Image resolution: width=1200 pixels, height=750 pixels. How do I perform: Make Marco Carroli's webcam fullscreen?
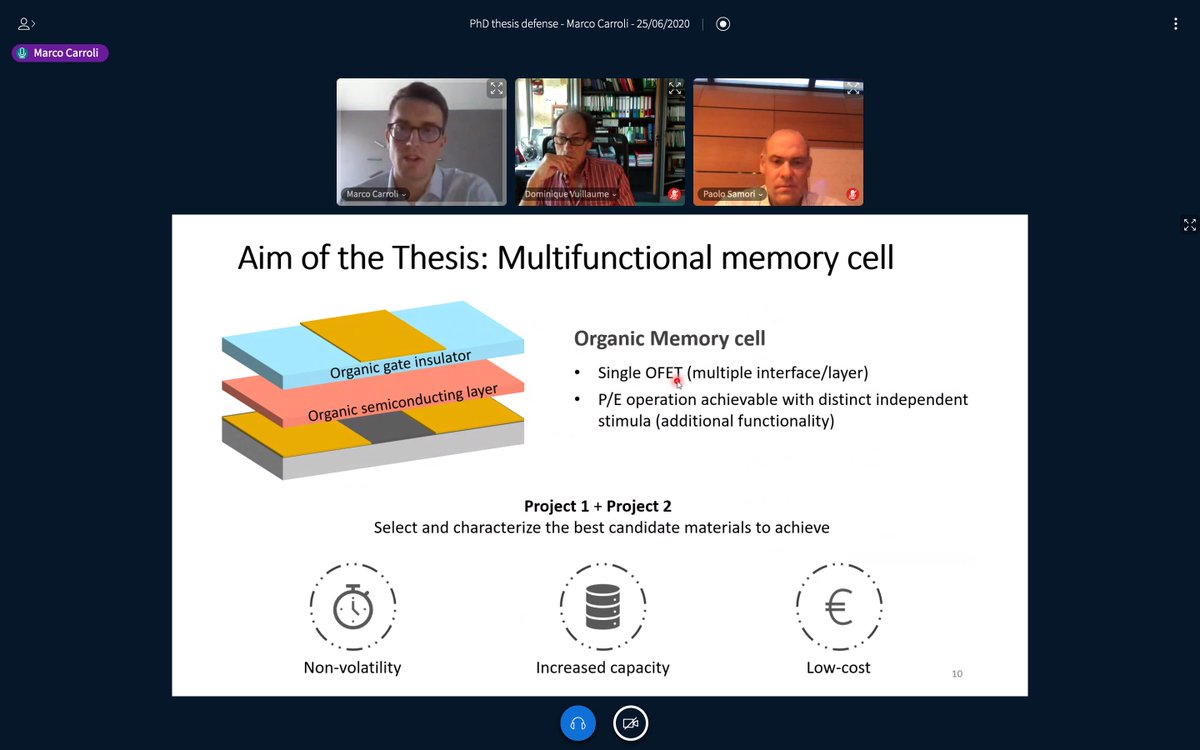(496, 88)
